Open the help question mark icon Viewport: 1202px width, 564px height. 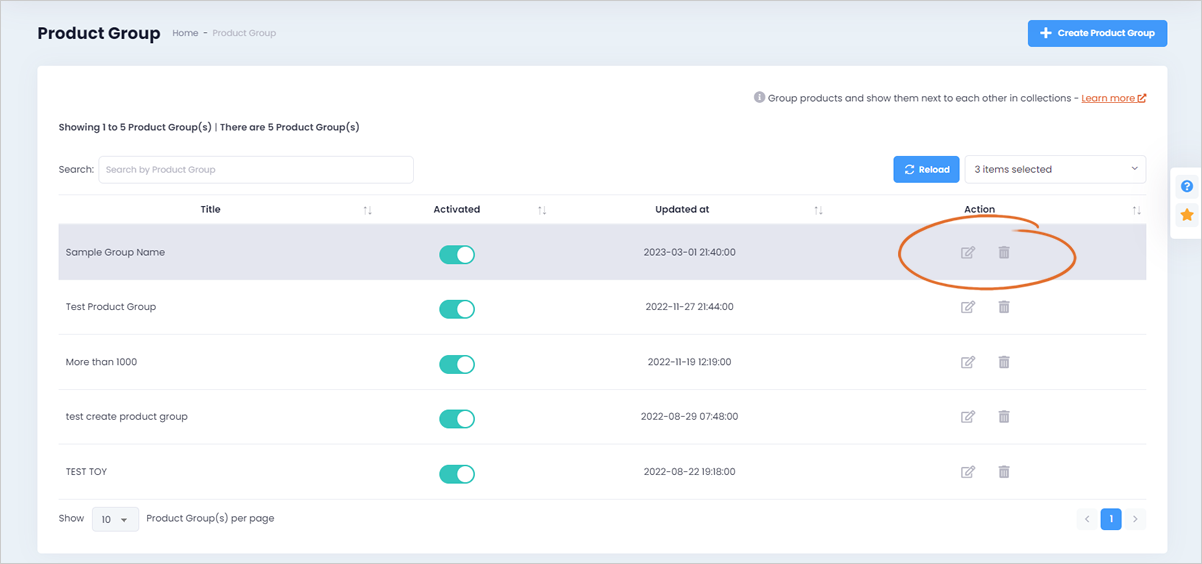1186,187
